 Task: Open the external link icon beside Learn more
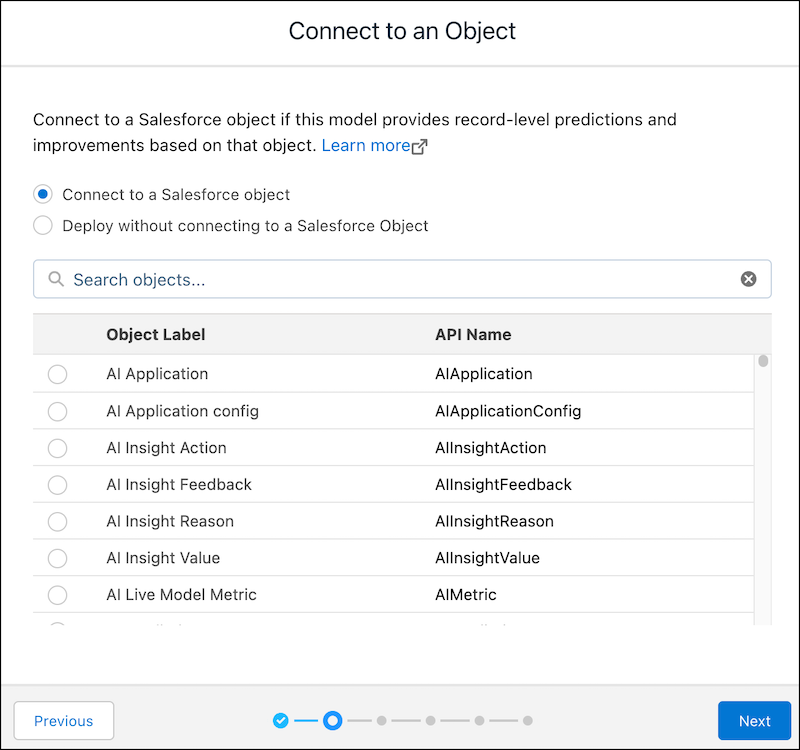tap(419, 146)
